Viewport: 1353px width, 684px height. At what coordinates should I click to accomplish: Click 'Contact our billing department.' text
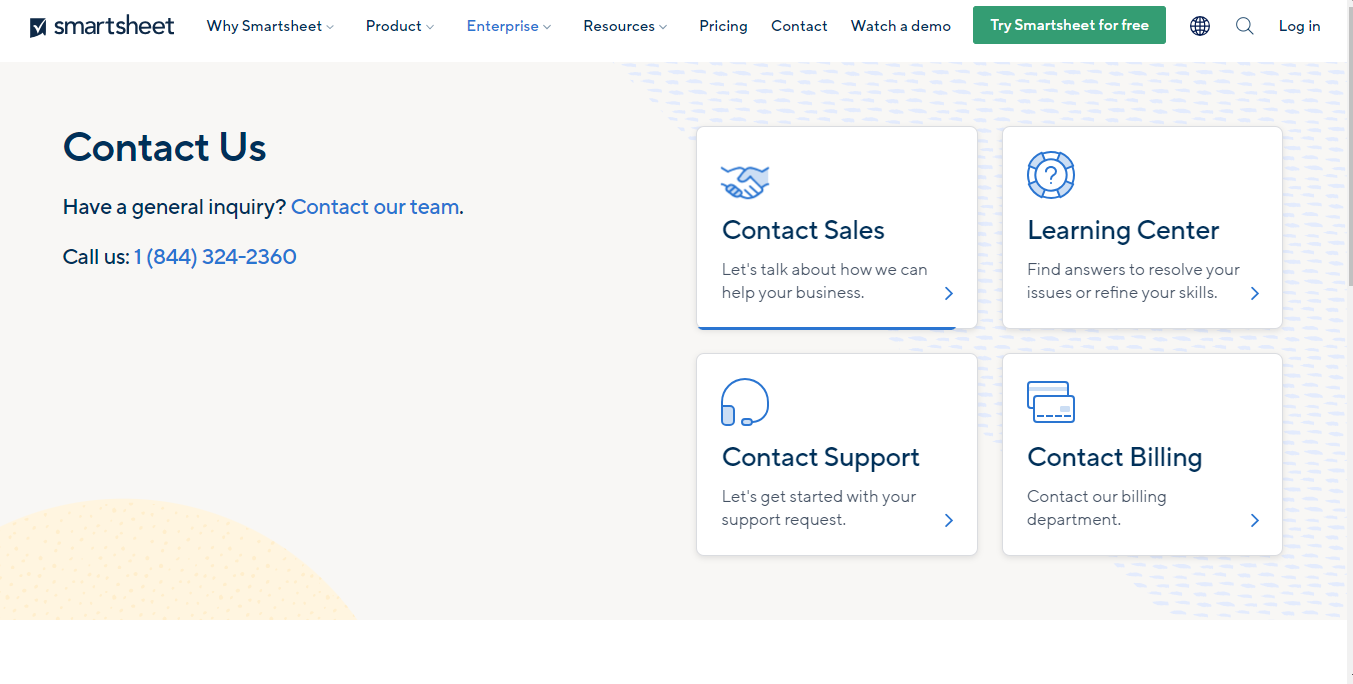pos(1097,508)
